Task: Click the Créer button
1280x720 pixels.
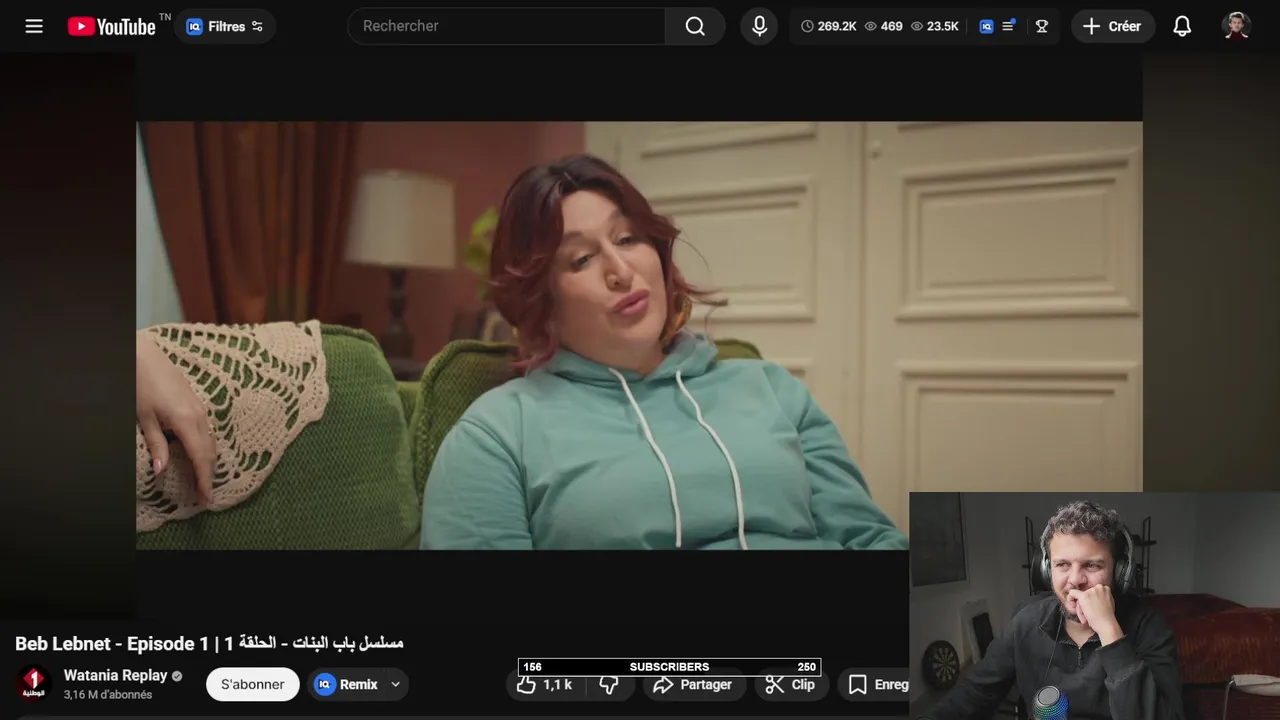Action: [x=1112, y=26]
